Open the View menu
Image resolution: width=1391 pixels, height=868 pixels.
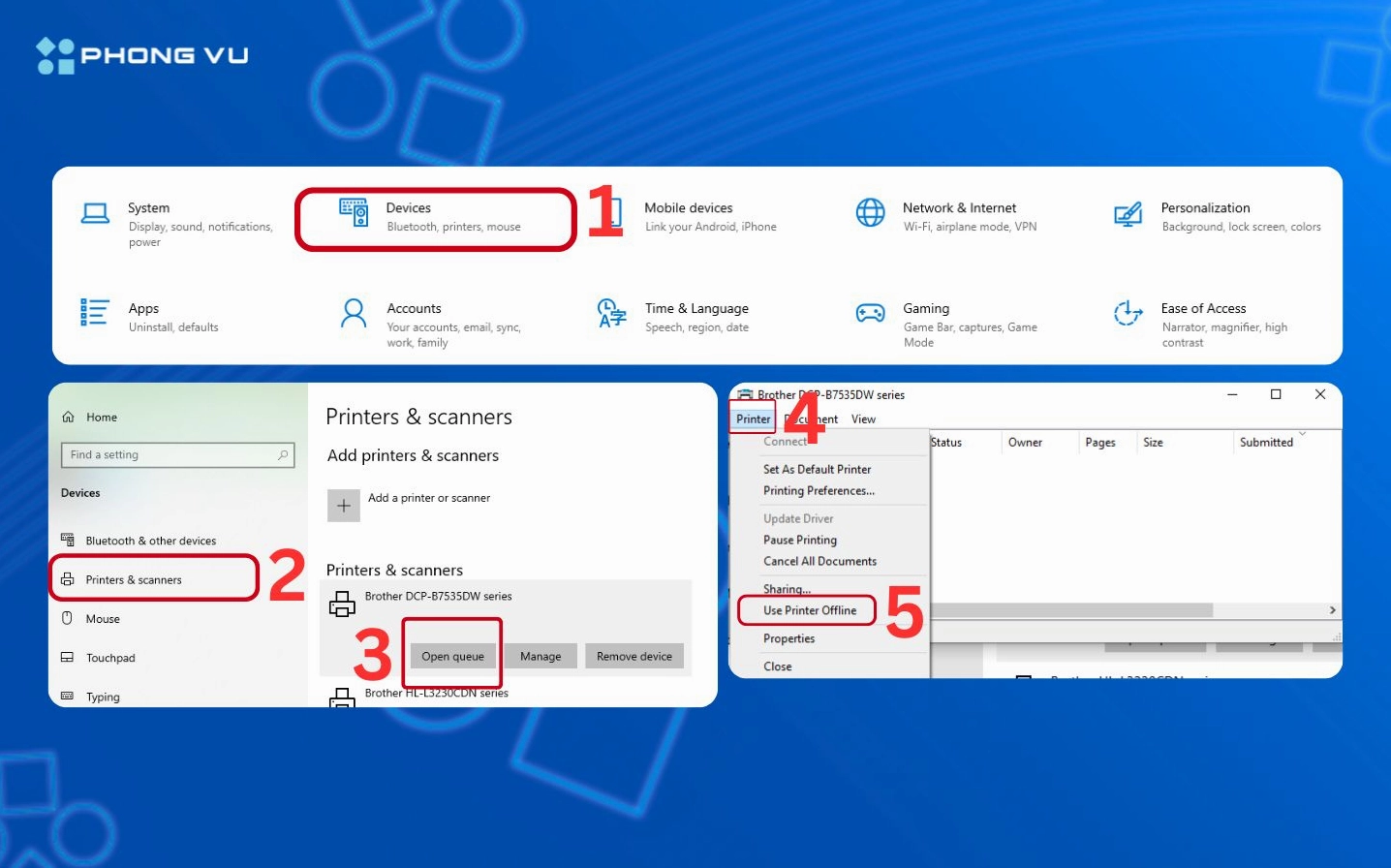[x=862, y=418]
